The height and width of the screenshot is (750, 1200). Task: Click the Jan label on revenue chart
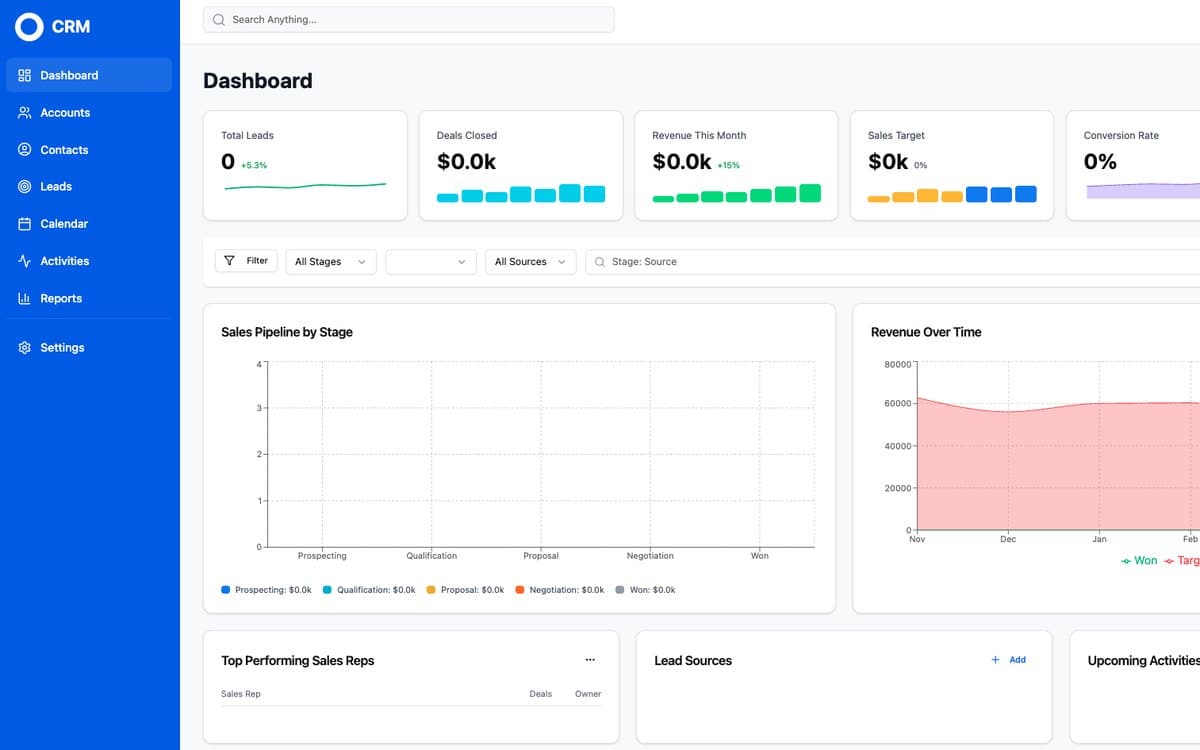[1099, 539]
